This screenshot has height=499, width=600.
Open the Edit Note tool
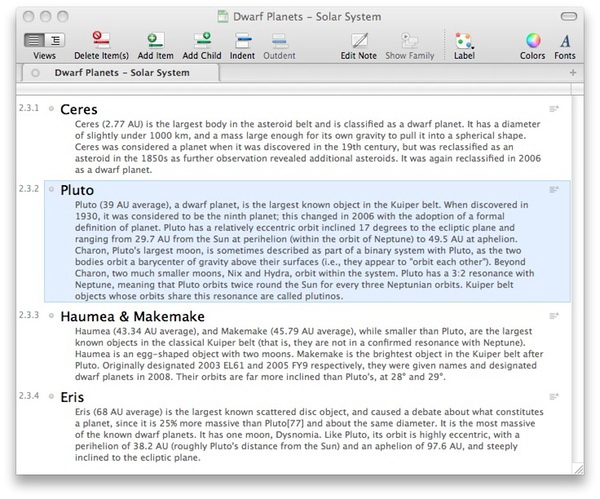point(360,40)
